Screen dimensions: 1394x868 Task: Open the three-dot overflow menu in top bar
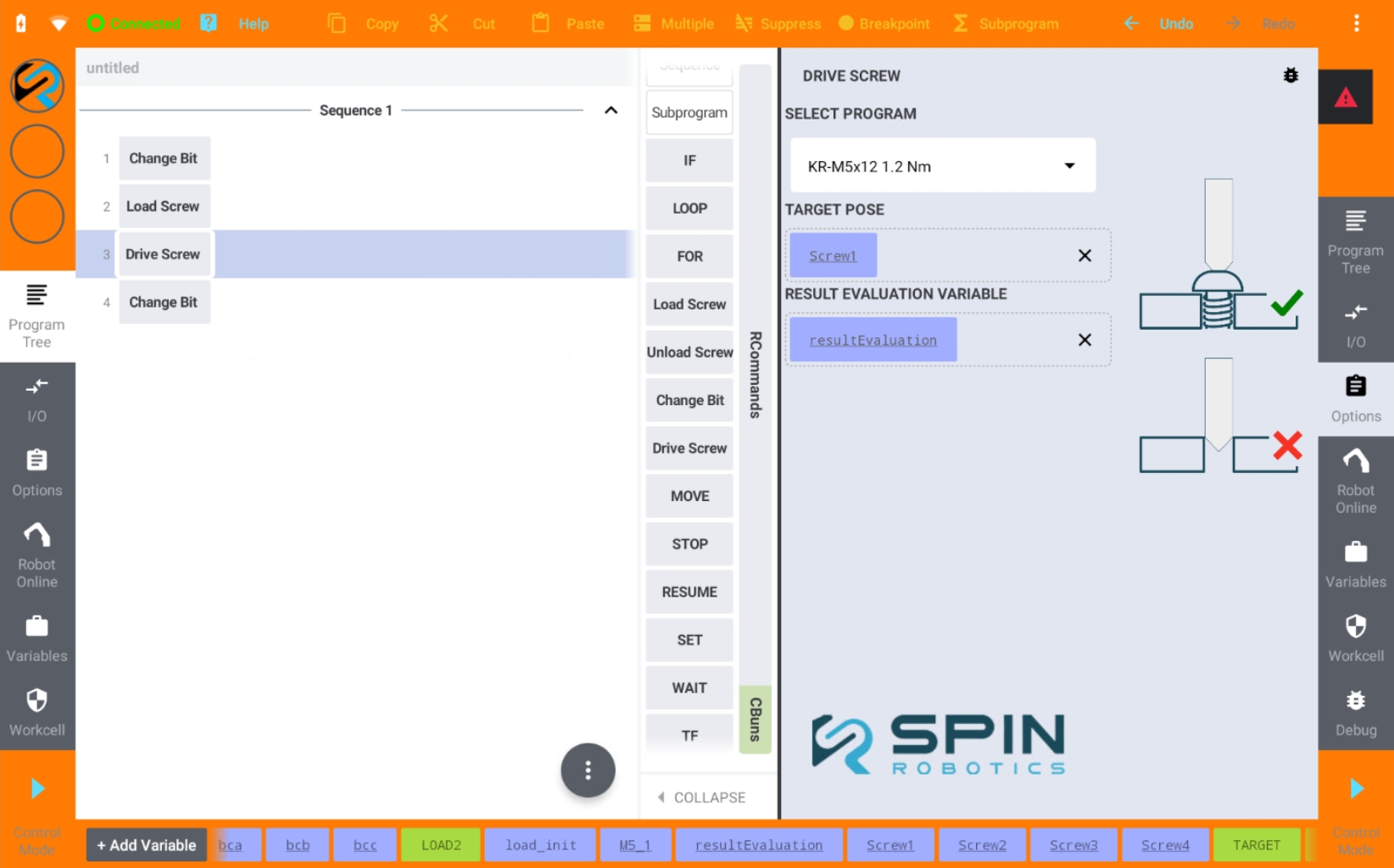(1357, 24)
